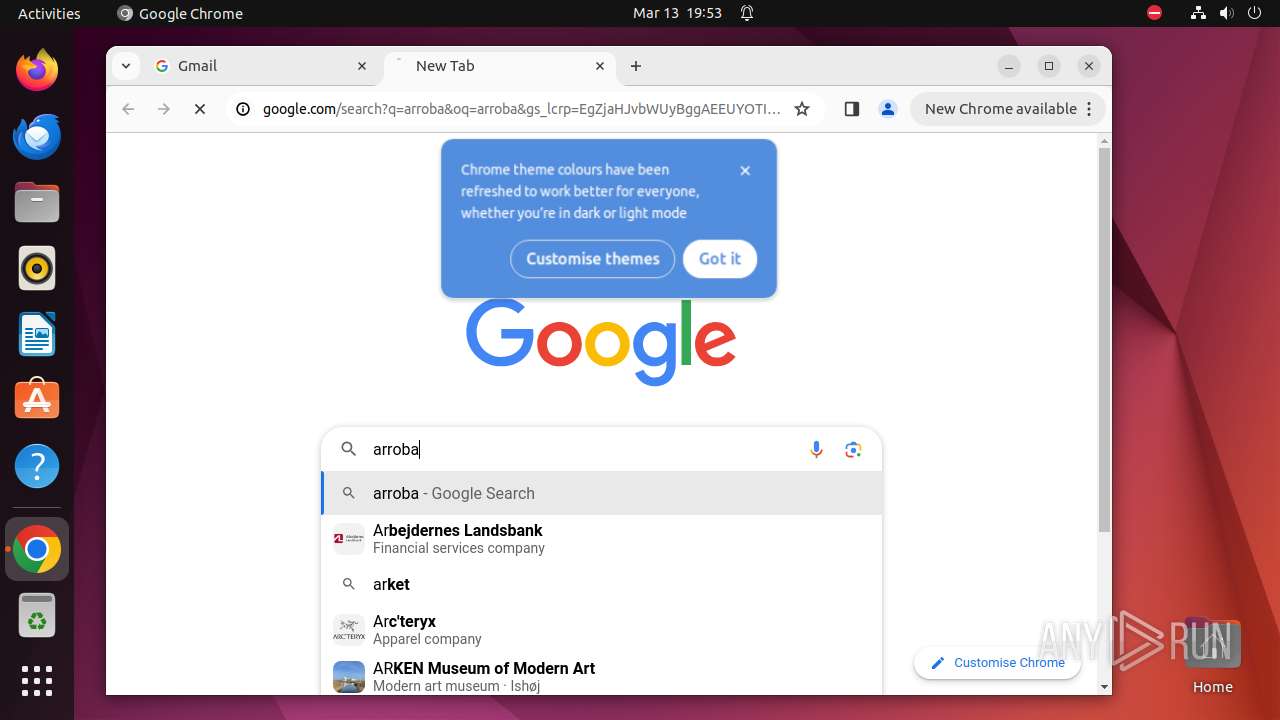Select the New Tab tab
Viewport: 1280px width, 720px height.
pyautogui.click(x=500, y=66)
